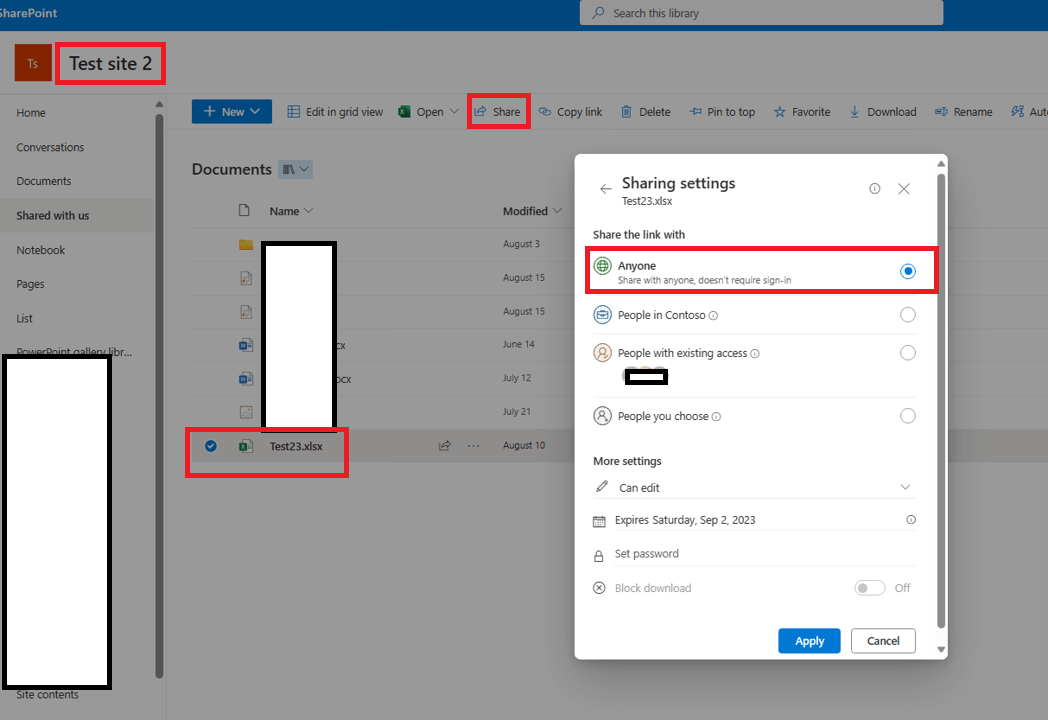Click the left navigation scrollbar
The width and height of the screenshot is (1048, 720).
(159, 394)
